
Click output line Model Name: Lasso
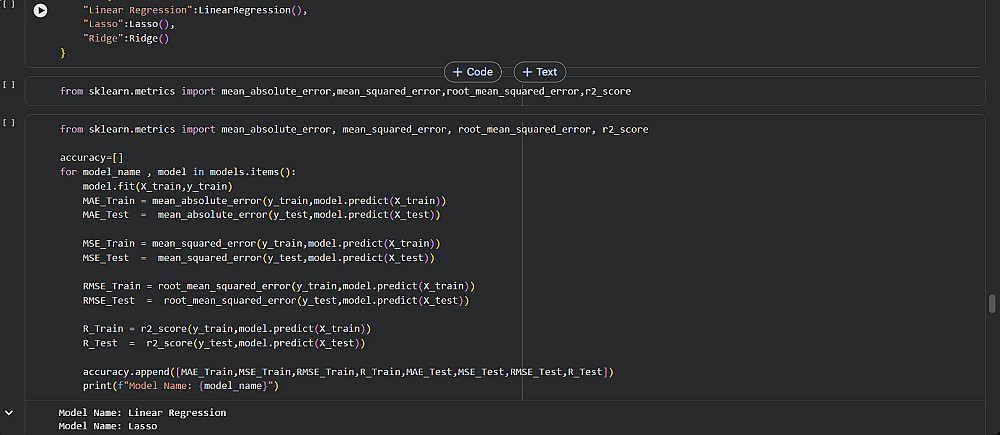pos(108,426)
